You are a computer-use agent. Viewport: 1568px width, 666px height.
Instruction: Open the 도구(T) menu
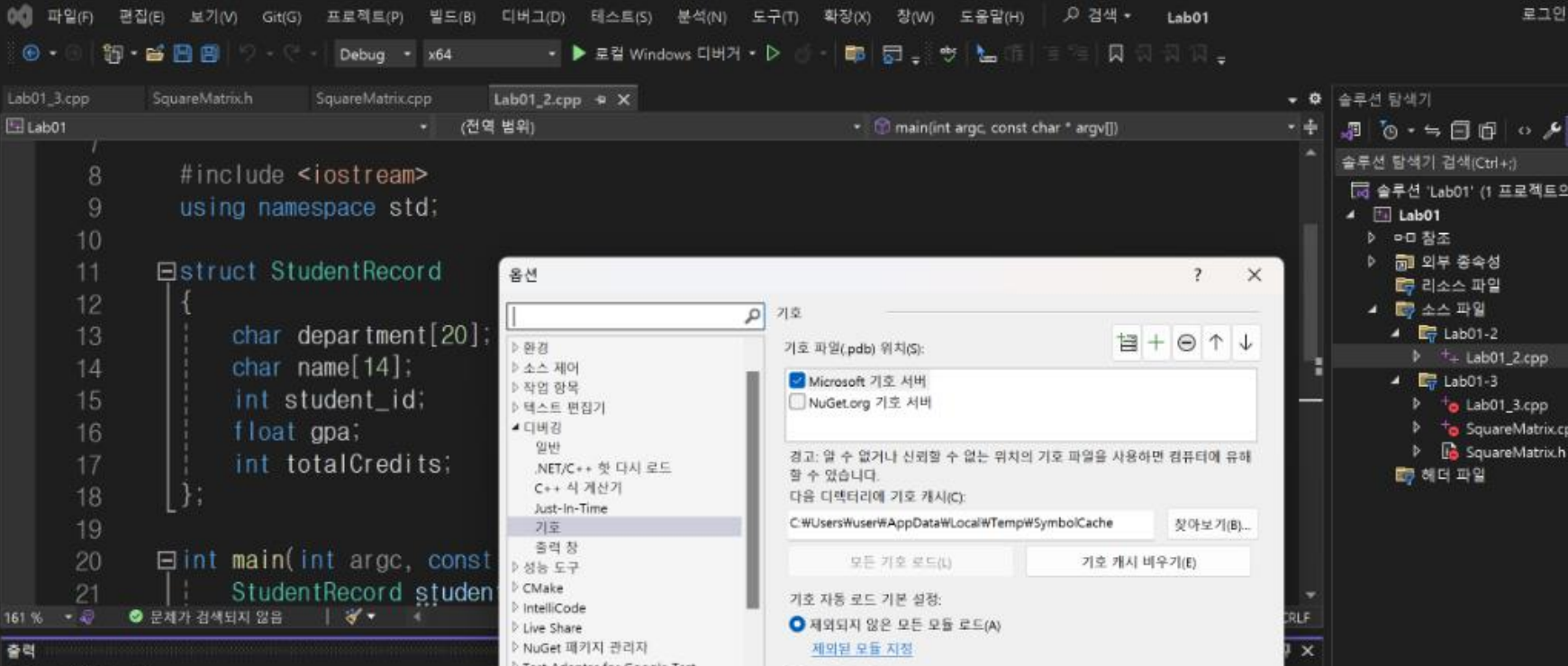click(x=775, y=16)
